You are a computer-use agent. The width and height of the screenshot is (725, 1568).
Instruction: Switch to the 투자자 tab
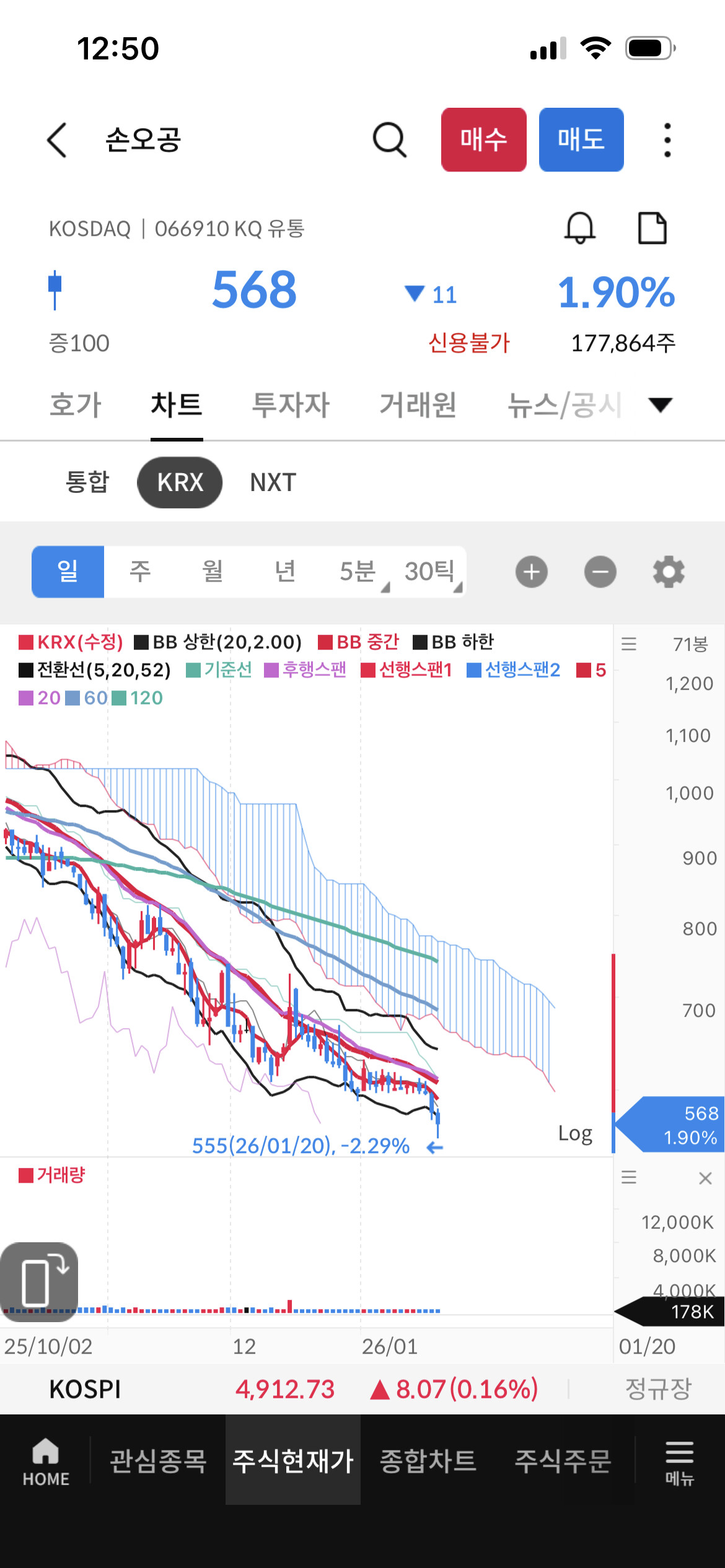(291, 405)
